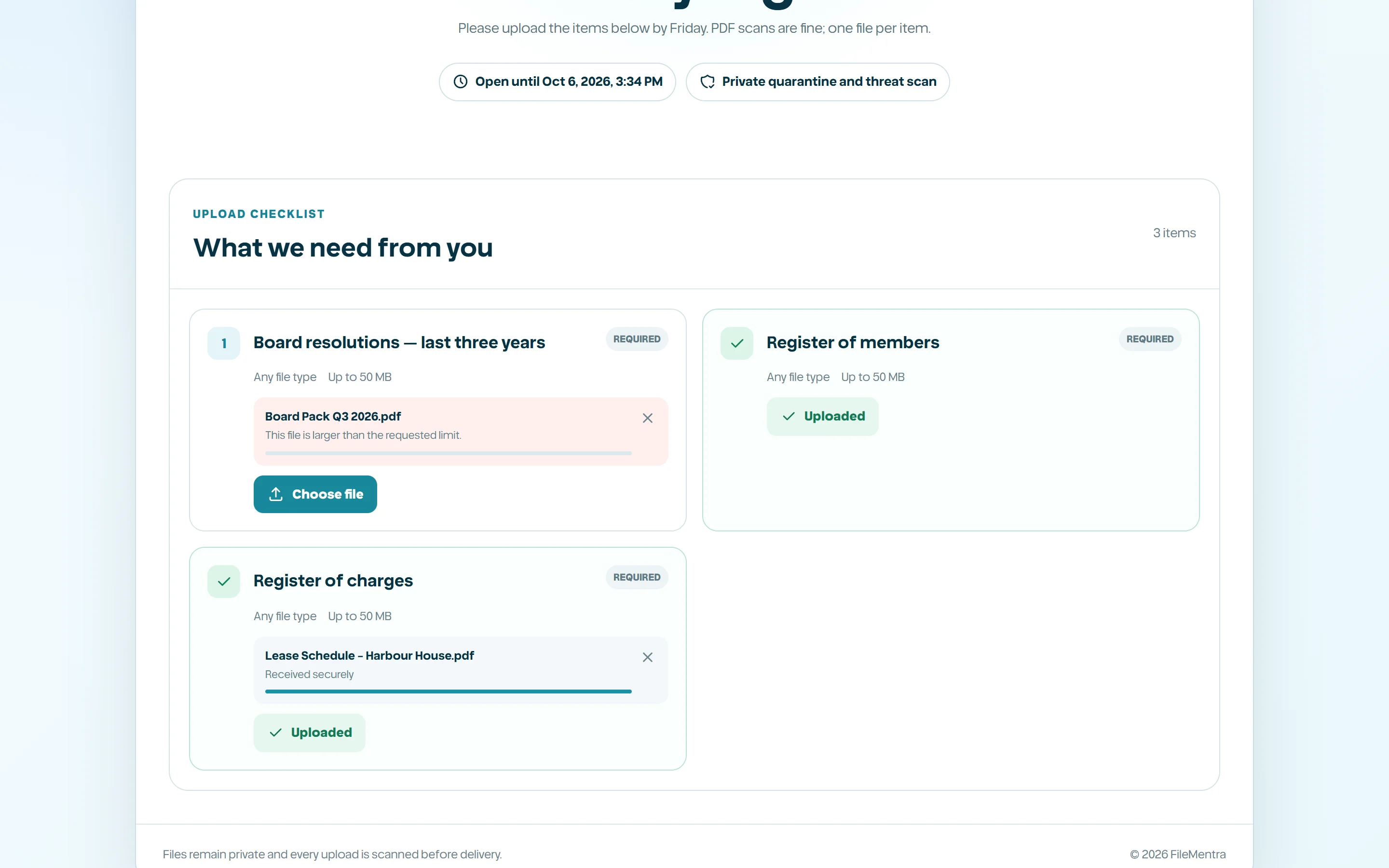Click the progress bar under Lease Schedule file
Image resolution: width=1389 pixels, height=868 pixels.
[448, 691]
